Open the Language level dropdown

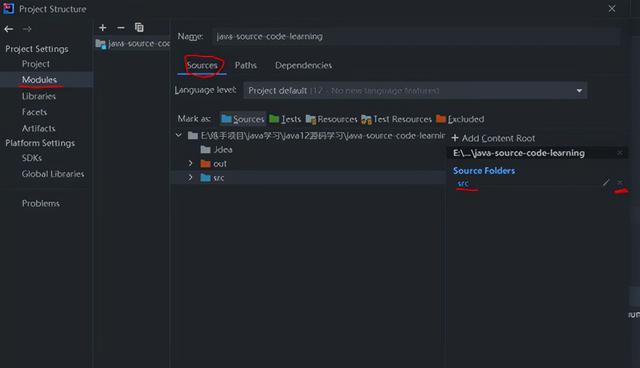[x=415, y=91]
